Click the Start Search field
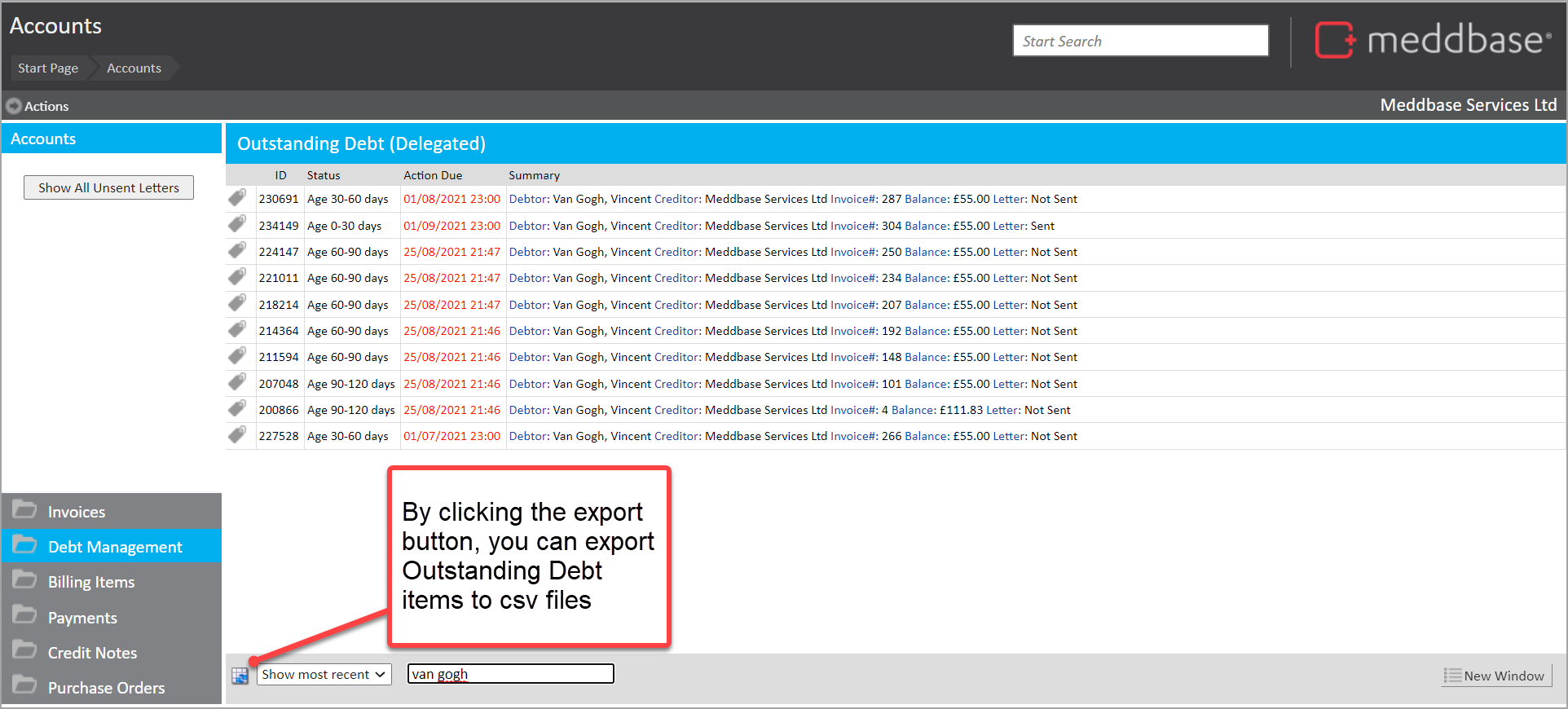This screenshot has height=709, width=1568. [x=1139, y=41]
